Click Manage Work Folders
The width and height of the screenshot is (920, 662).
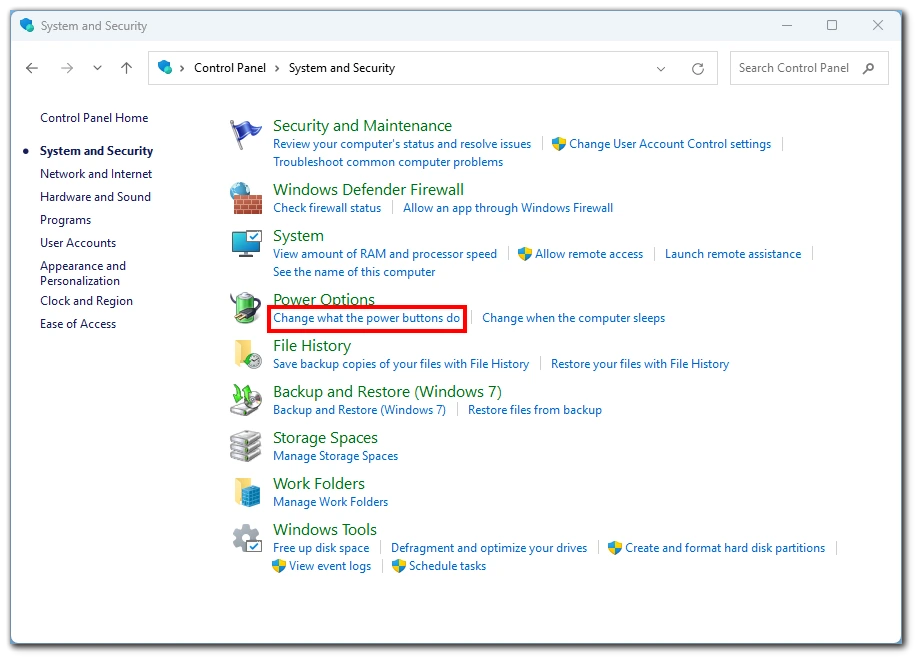coord(330,502)
